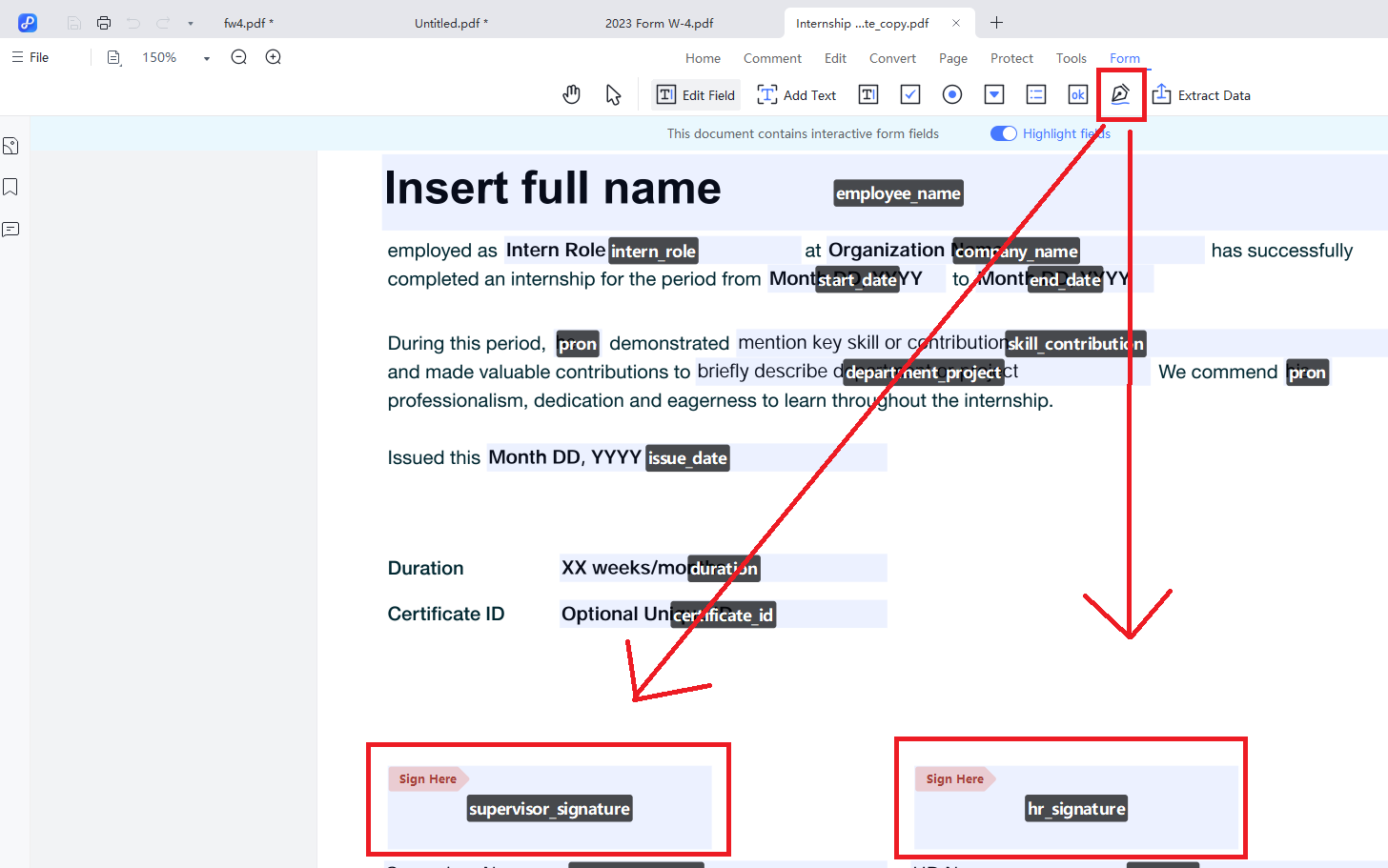This screenshot has height=868, width=1388.
Task: Click the hr_signature sign here field
Action: click(x=1075, y=808)
